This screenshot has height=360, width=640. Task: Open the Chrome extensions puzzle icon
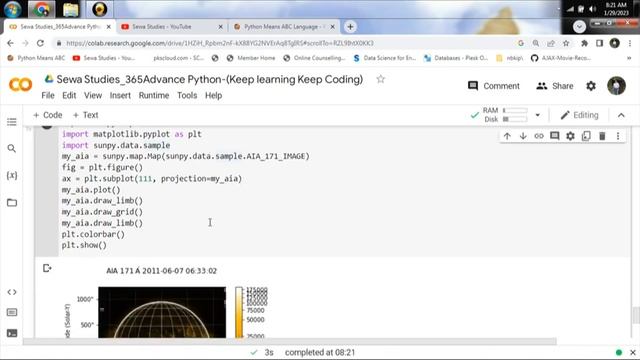[584, 43]
